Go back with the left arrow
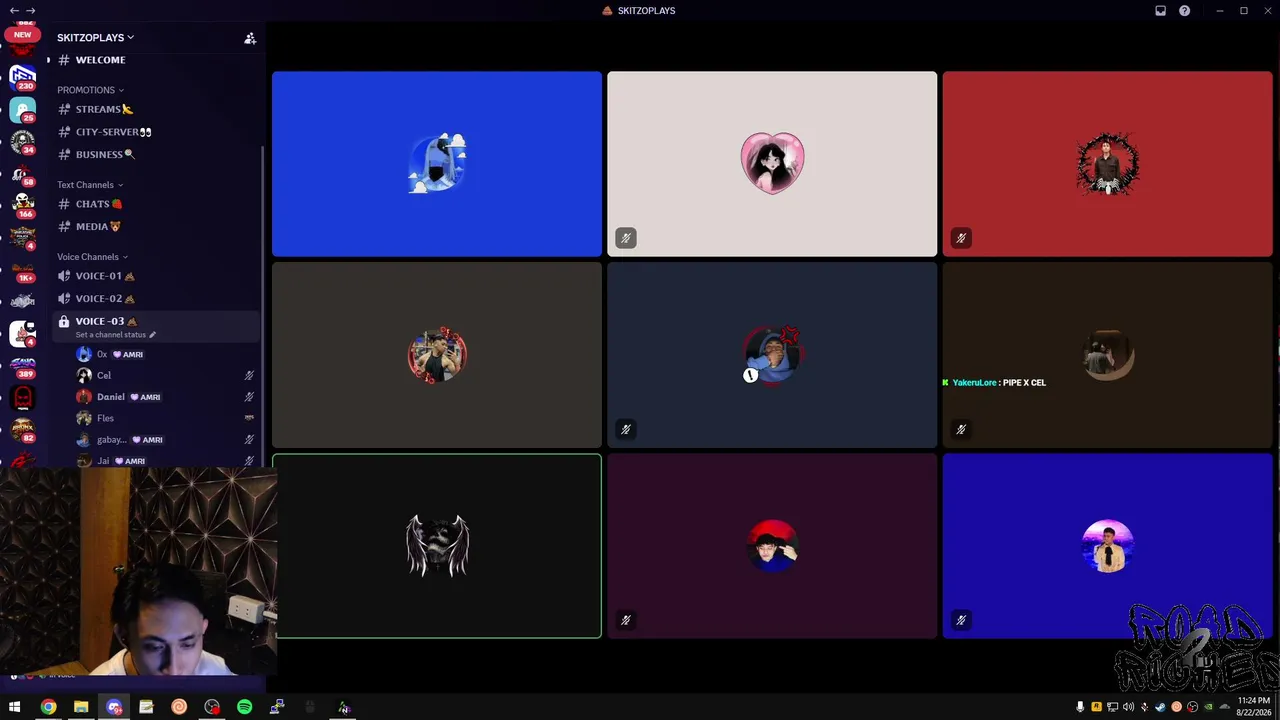Image resolution: width=1280 pixels, height=720 pixels. 14,11
